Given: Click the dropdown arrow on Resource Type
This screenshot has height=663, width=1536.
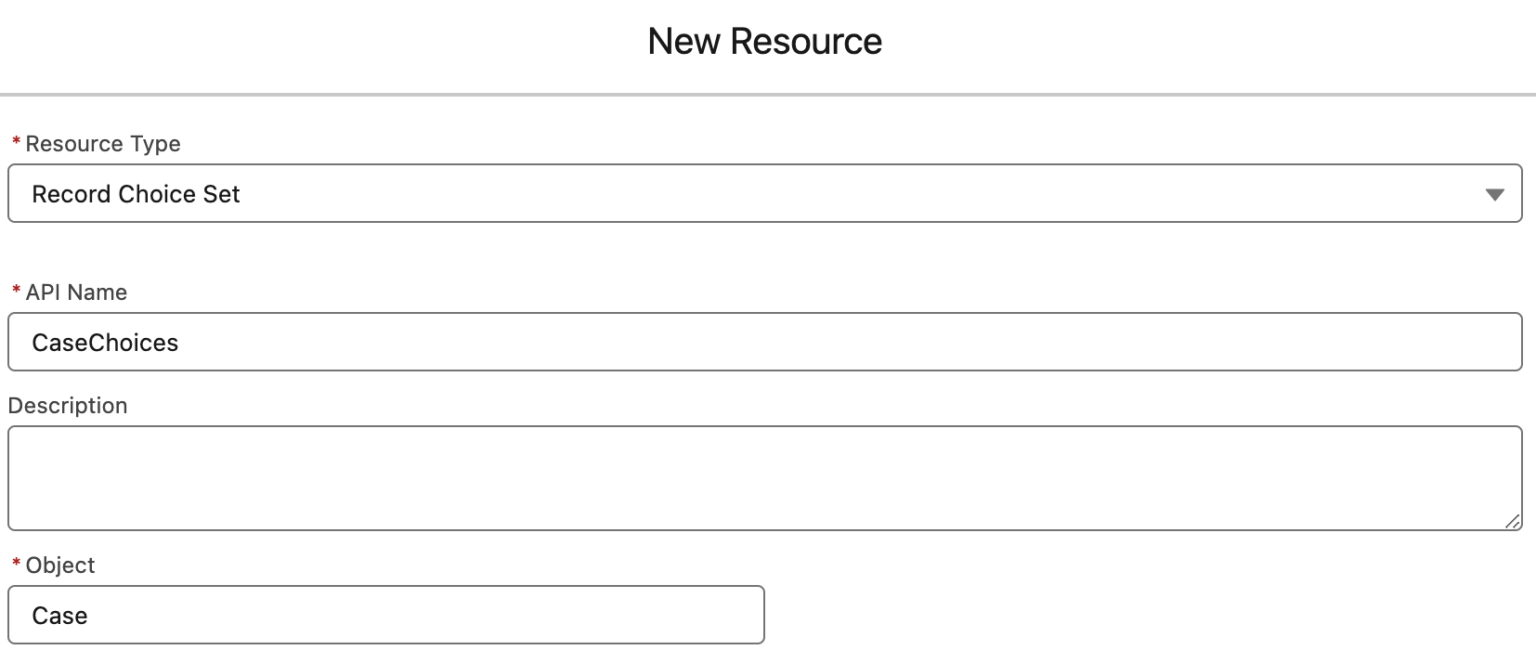Looking at the screenshot, I should 1494,194.
